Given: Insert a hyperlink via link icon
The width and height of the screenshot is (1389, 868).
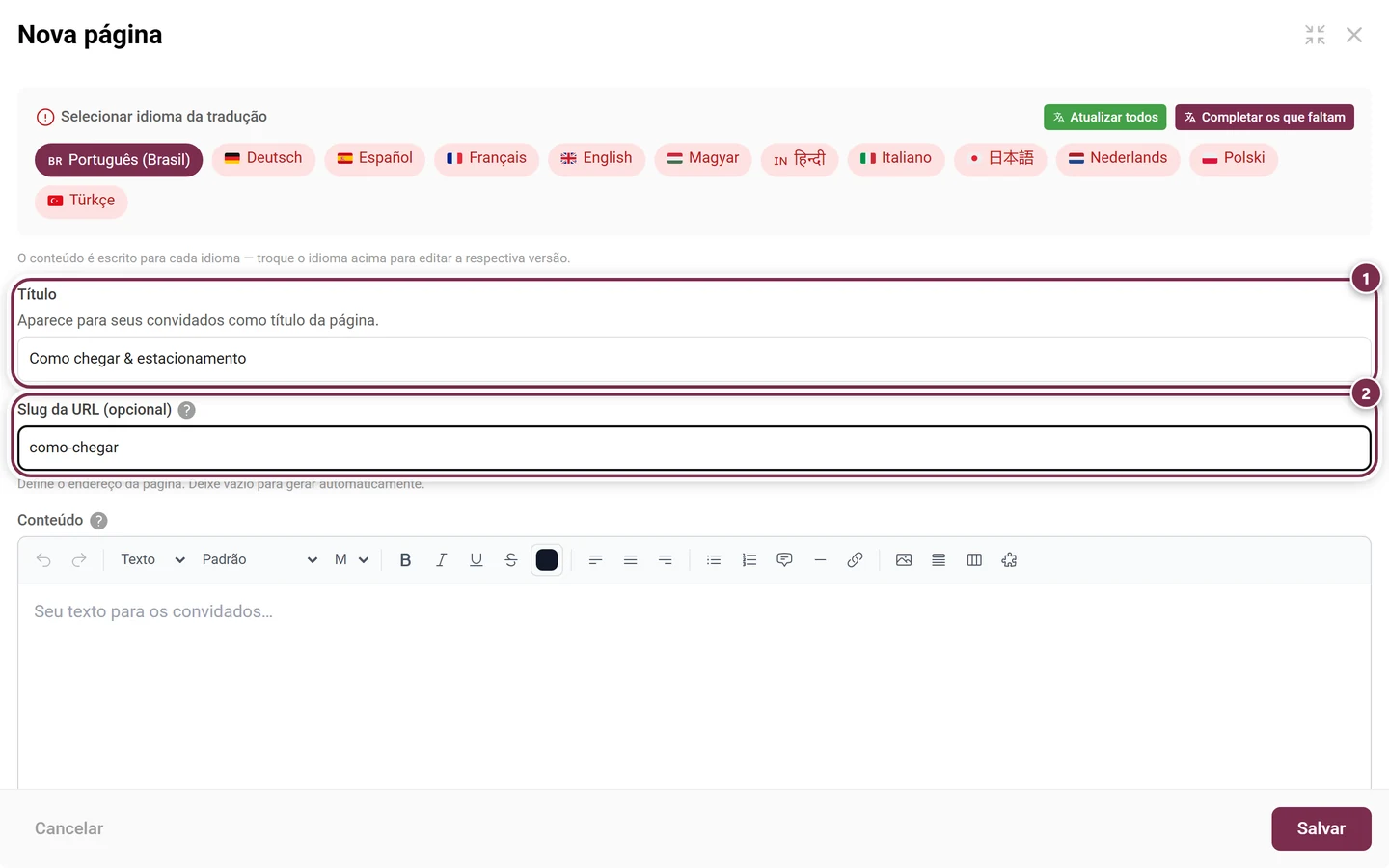Looking at the screenshot, I should (x=855, y=559).
